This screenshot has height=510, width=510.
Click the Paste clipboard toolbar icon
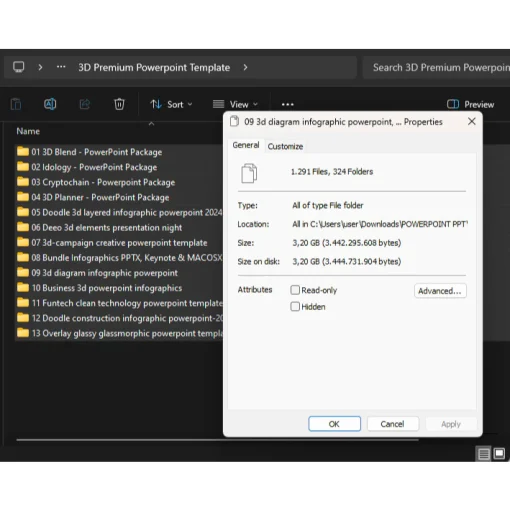pyautogui.click(x=16, y=104)
